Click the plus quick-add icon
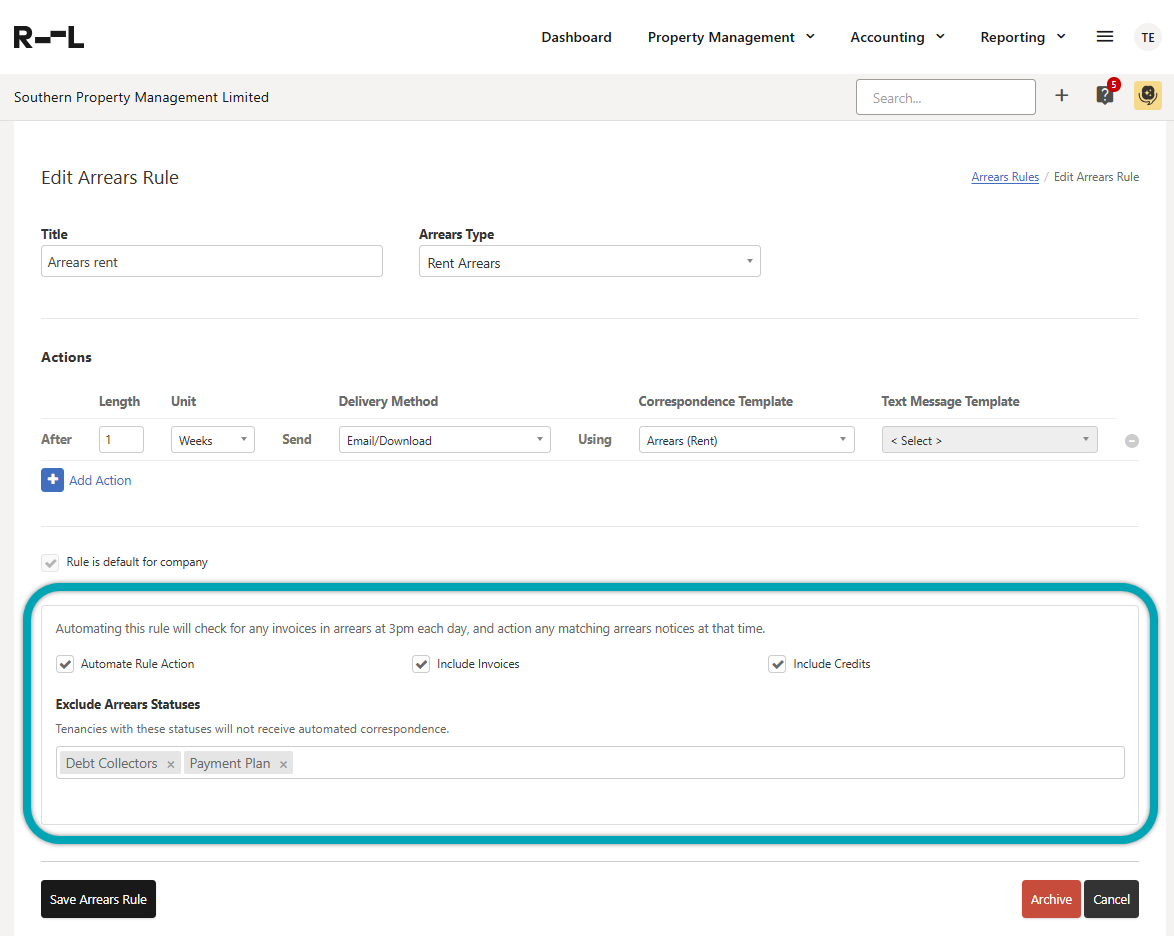 point(1062,96)
